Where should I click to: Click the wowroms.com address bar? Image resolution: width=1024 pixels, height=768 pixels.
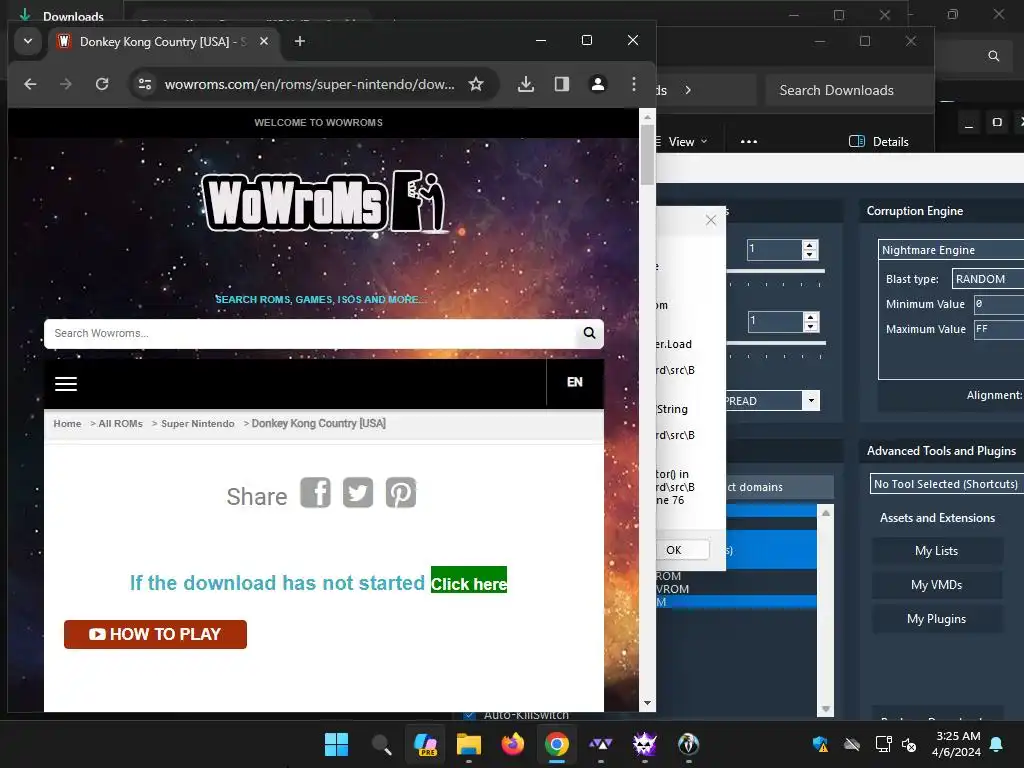310,84
